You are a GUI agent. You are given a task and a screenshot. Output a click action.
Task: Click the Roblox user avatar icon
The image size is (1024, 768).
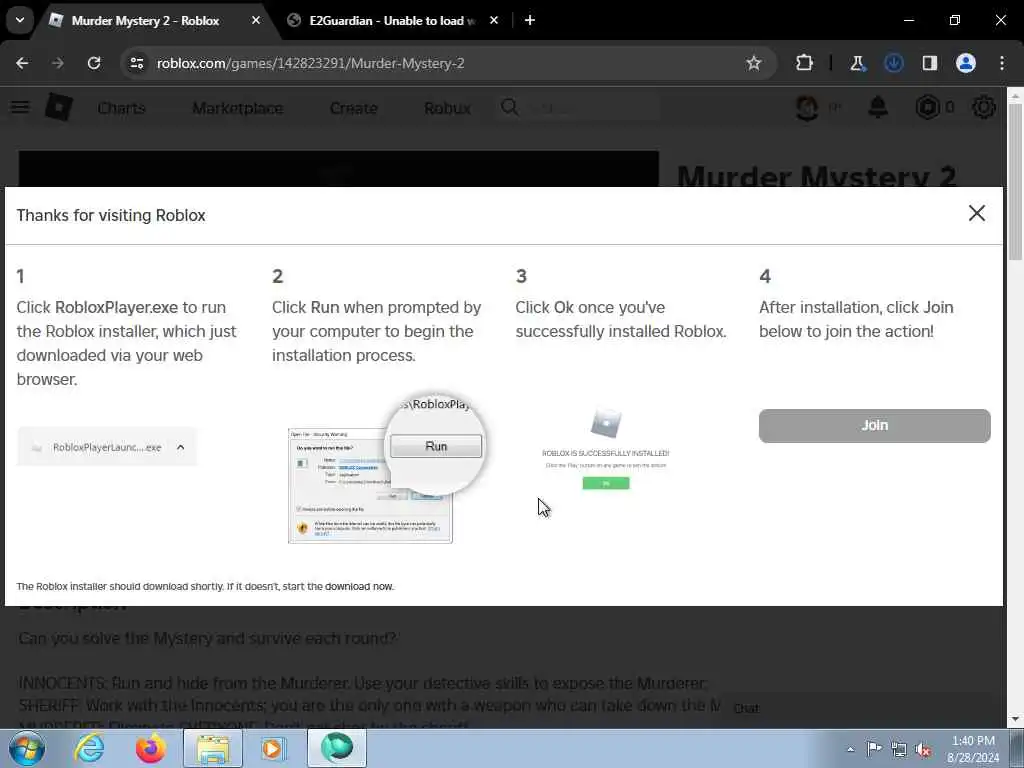pos(807,108)
